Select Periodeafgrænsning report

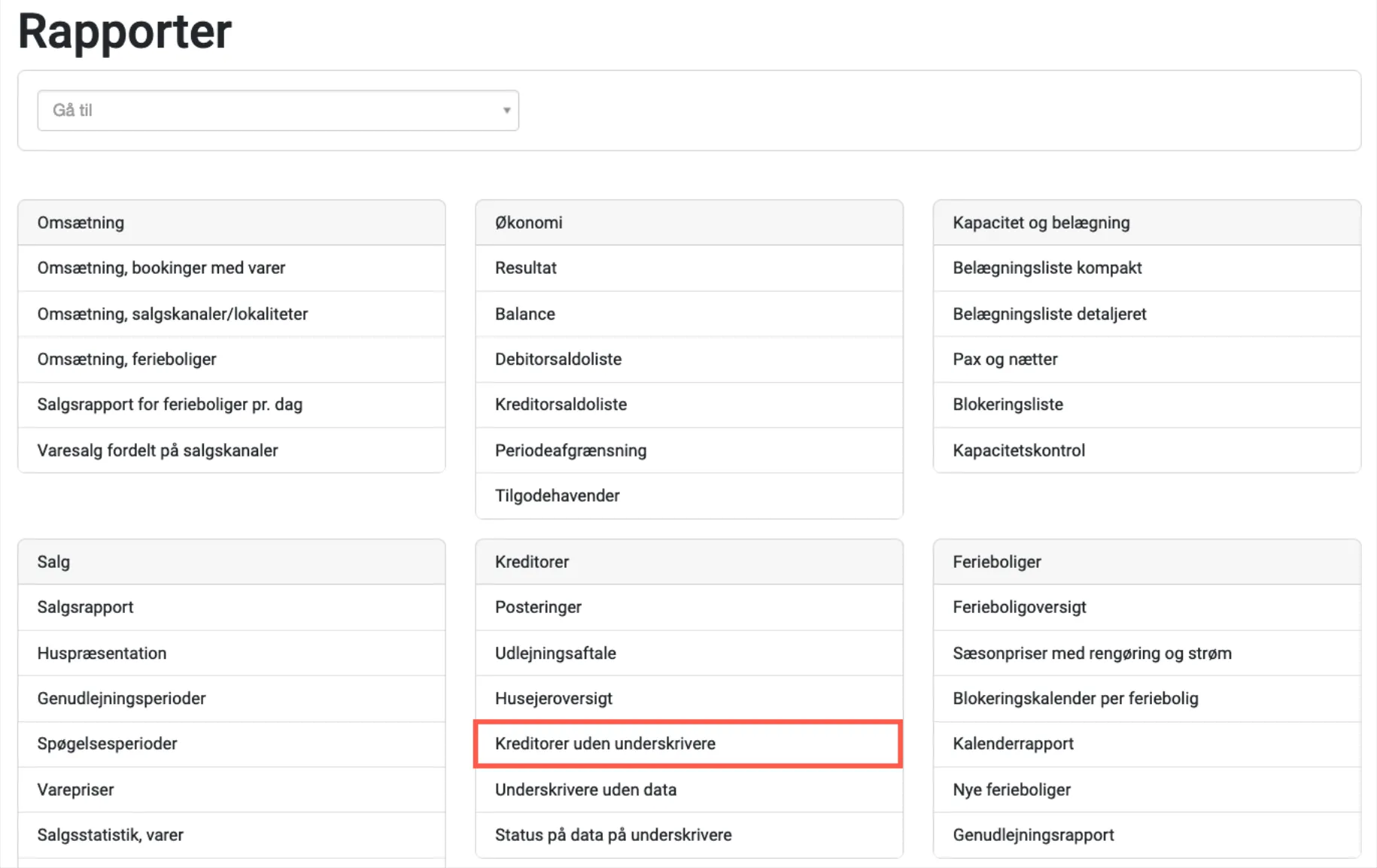(570, 451)
